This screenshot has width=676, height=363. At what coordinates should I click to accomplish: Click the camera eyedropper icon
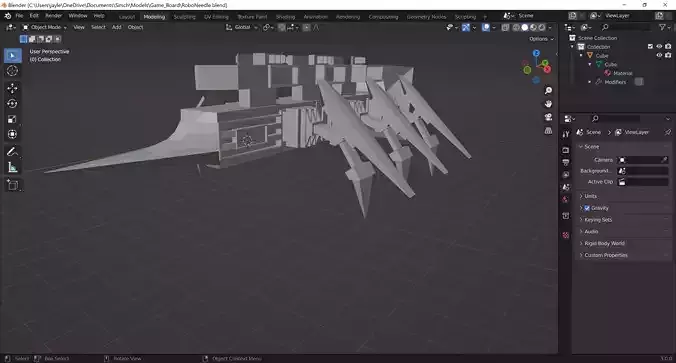[664, 160]
